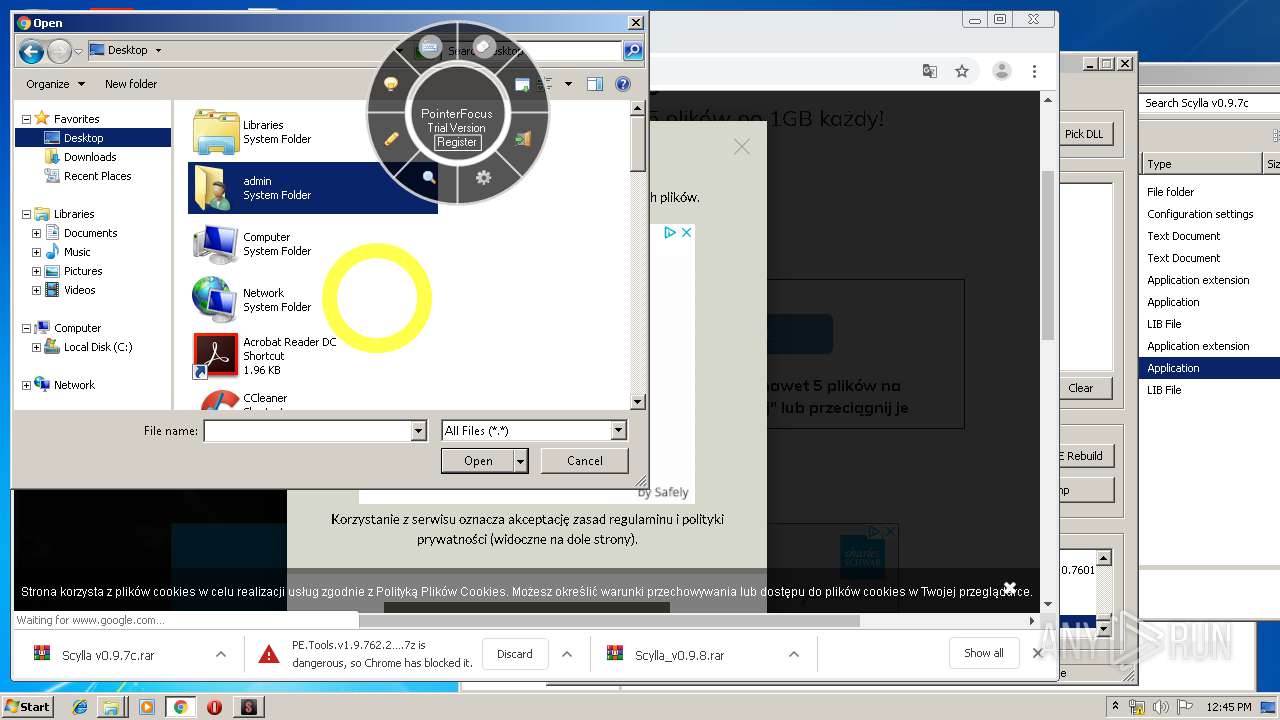The image size is (1280, 720).
Task: Select the PointerFocus pencil annotation tool
Action: point(392,139)
